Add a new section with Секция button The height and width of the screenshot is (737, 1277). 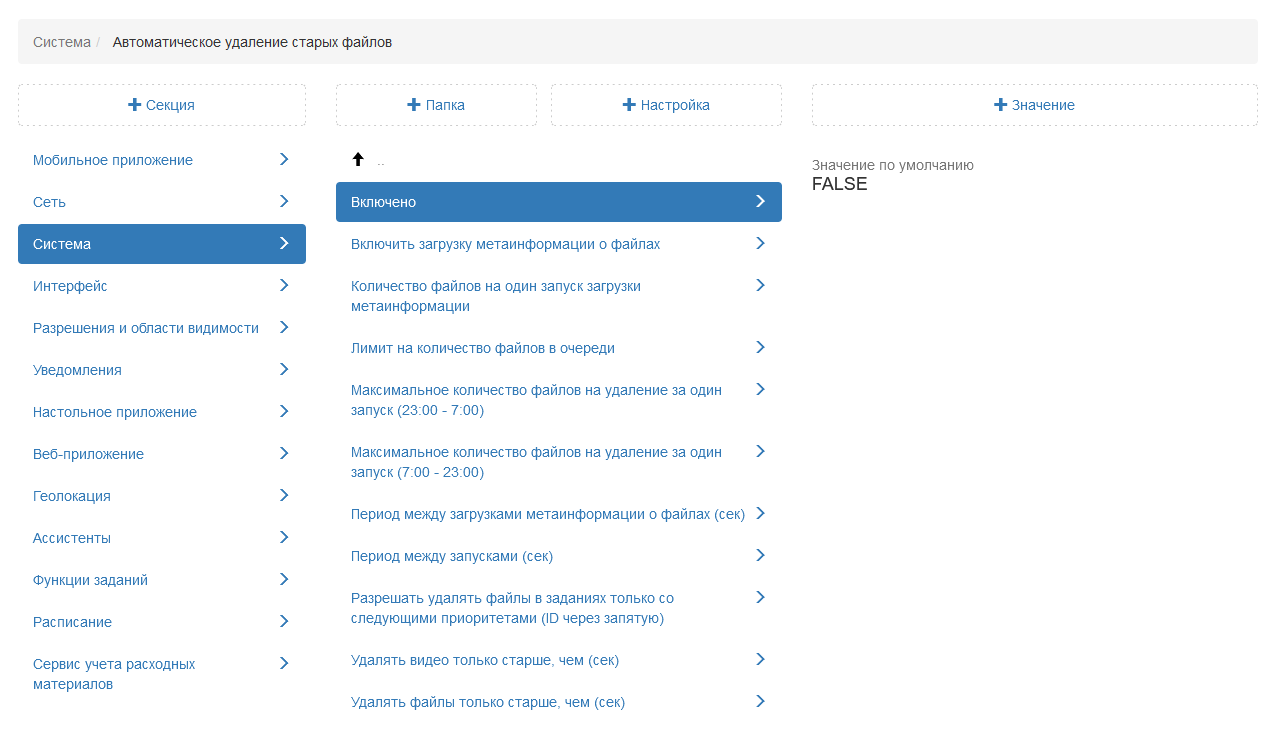pos(162,105)
